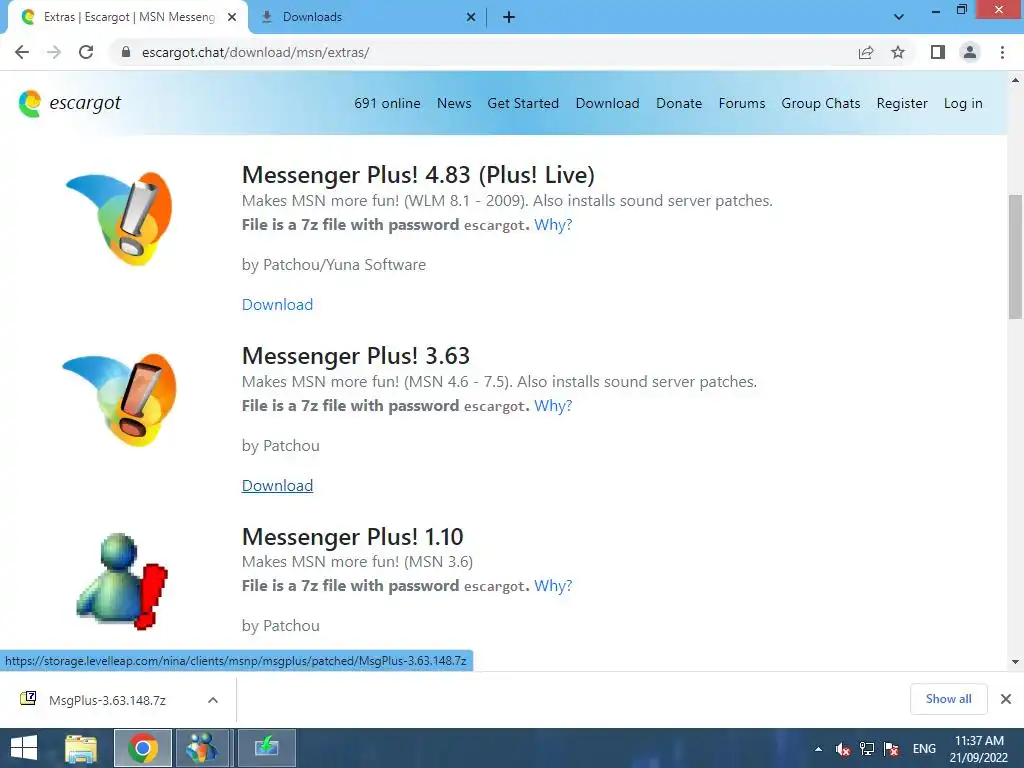1024x768 pixels.
Task: Open News page in navigation
Action: click(454, 103)
